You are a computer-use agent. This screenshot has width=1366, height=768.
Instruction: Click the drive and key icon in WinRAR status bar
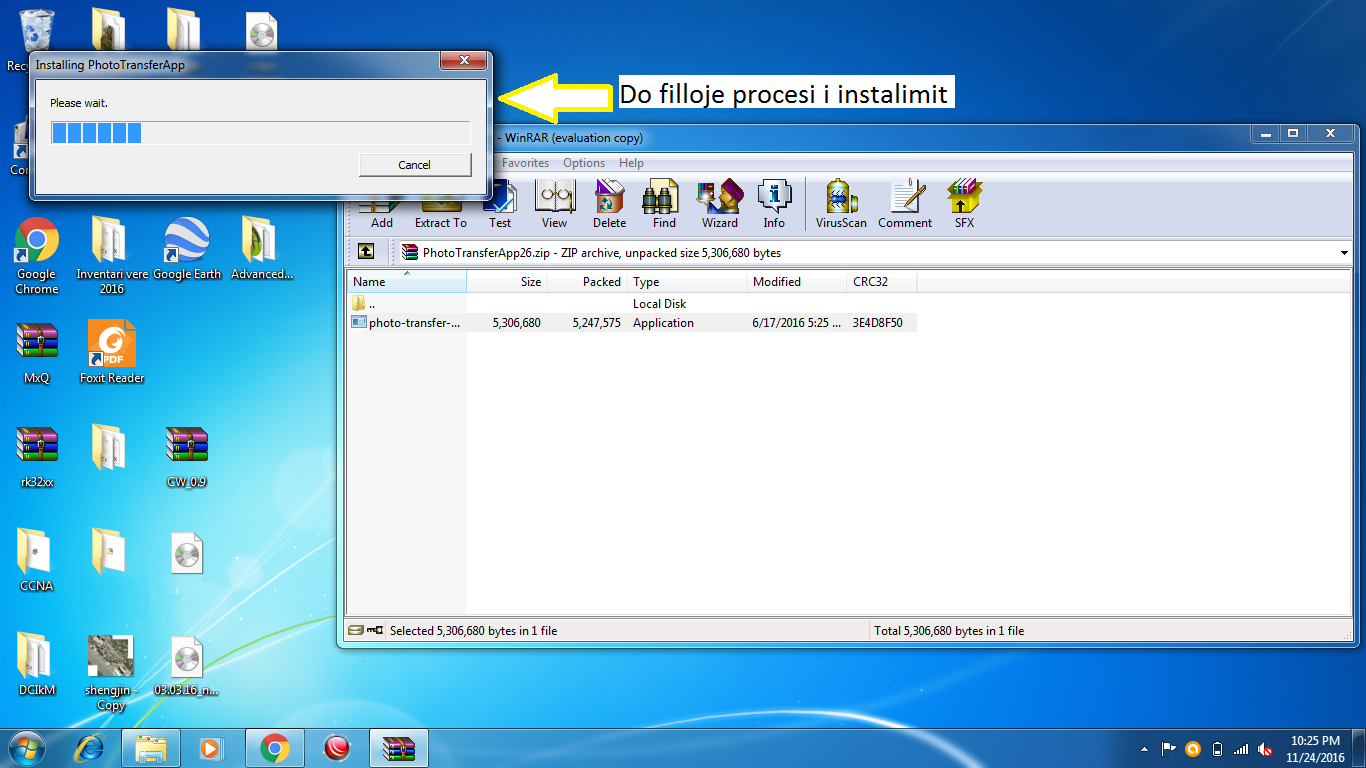(365, 631)
